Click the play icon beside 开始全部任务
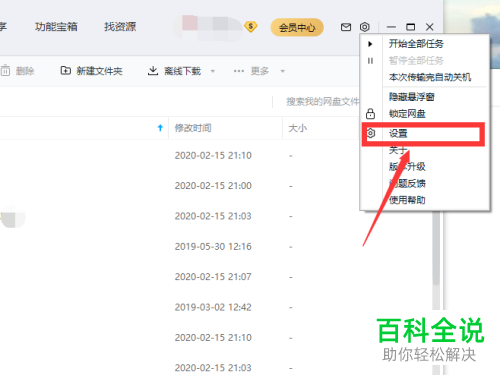The image size is (500, 375). [x=370, y=44]
